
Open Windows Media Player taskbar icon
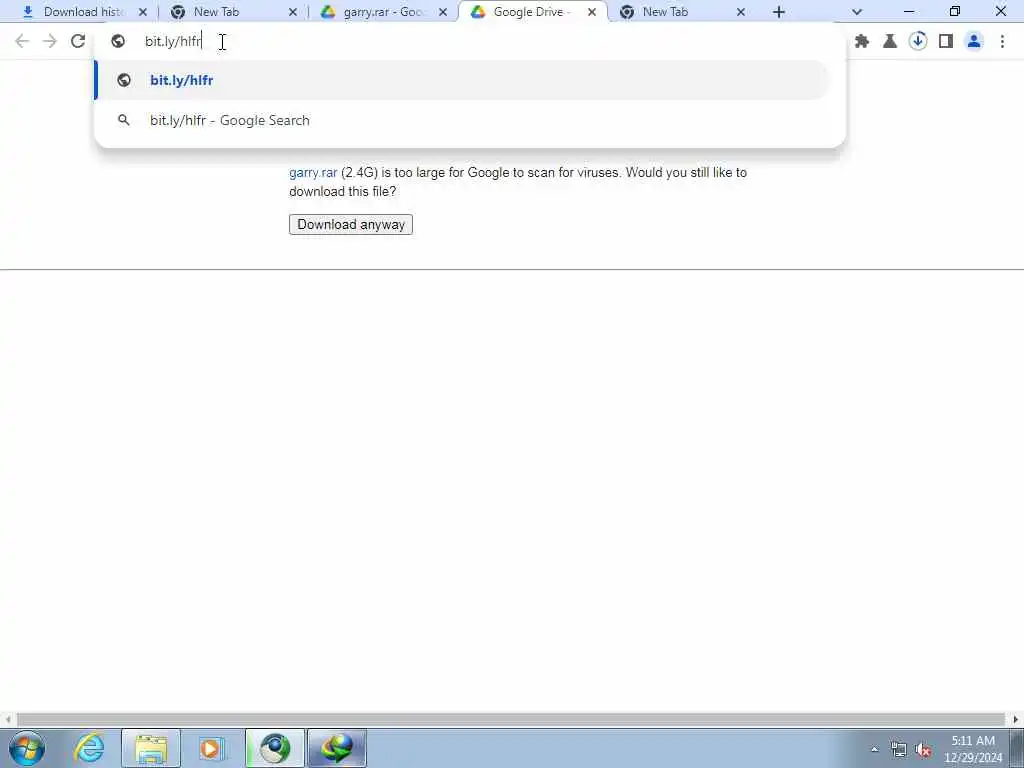point(212,748)
